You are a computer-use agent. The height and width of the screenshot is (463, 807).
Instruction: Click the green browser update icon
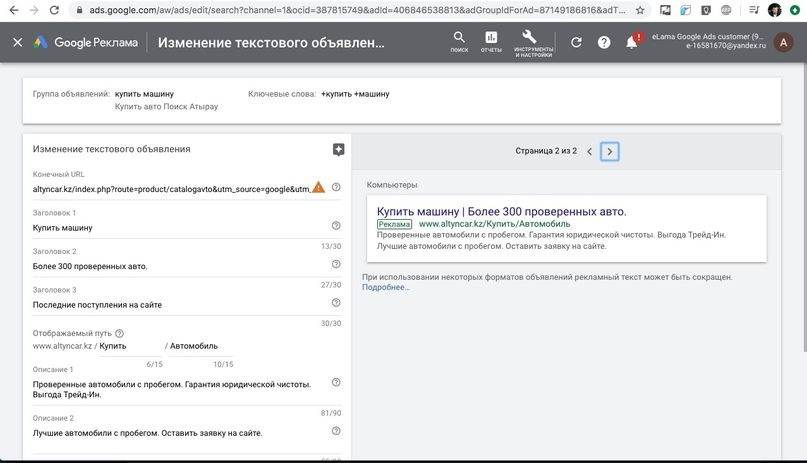tap(795, 10)
